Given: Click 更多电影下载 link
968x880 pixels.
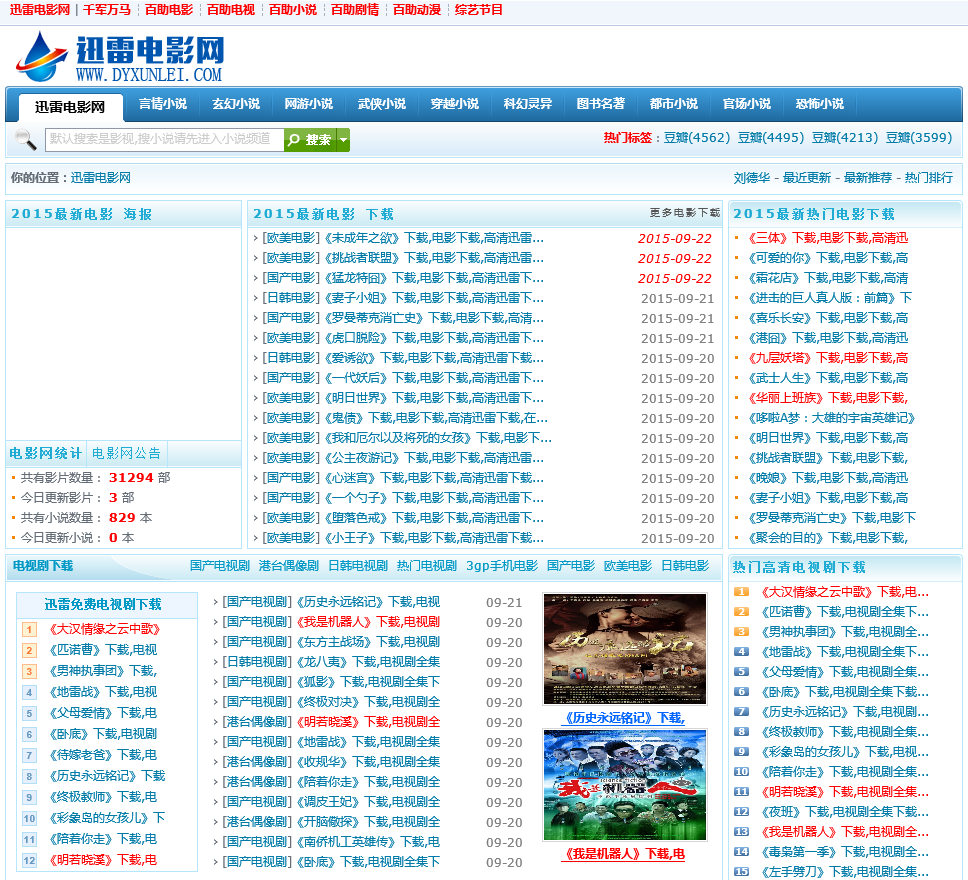Looking at the screenshot, I should point(685,213).
